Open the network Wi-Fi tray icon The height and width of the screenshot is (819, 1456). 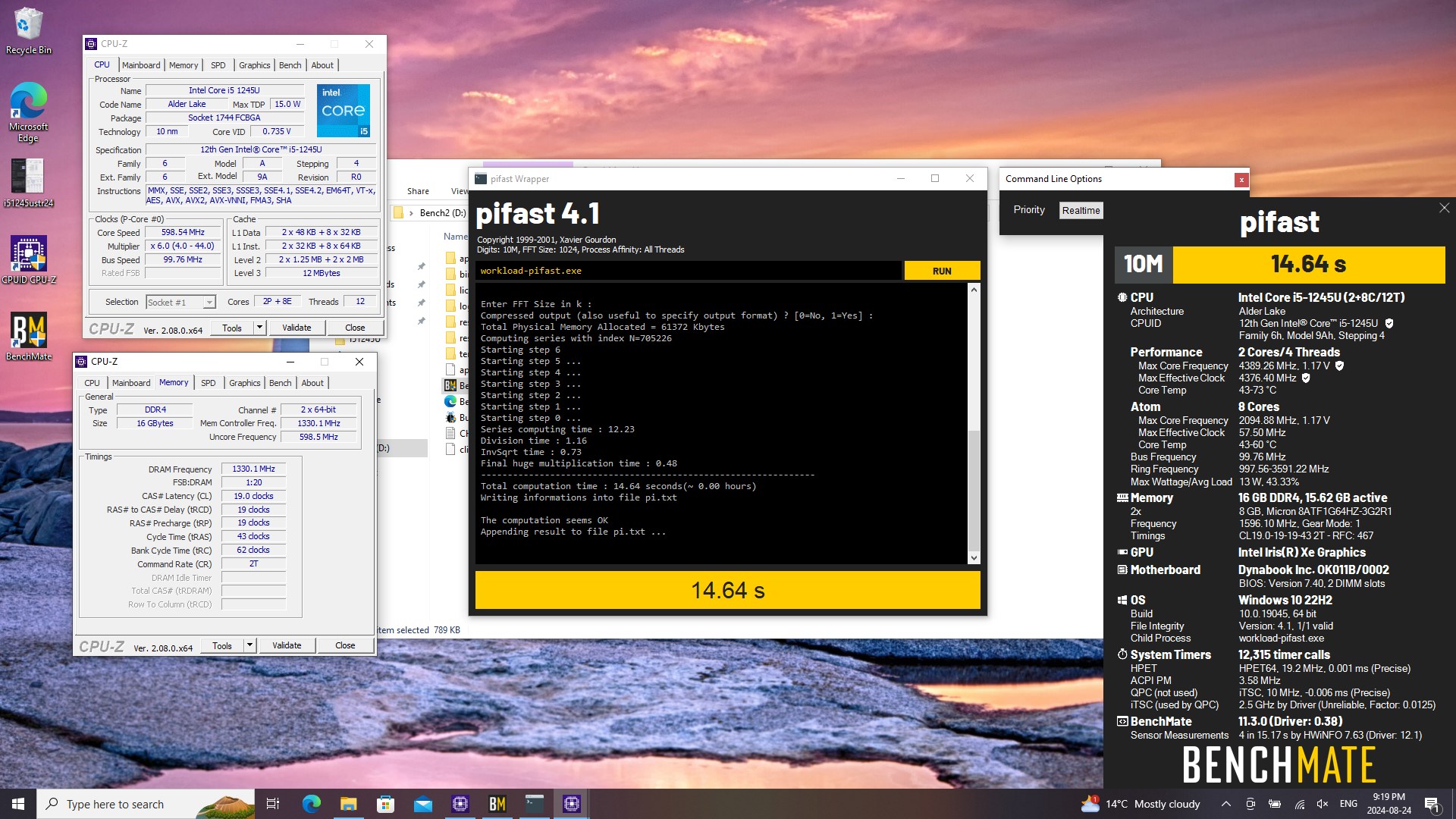pyautogui.click(x=1299, y=804)
